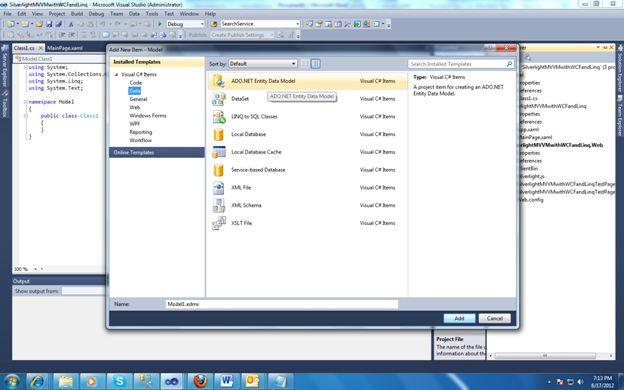Viewport: 624px width, 390px height.
Task: Open the Sort by Default dropdown
Action: point(263,64)
